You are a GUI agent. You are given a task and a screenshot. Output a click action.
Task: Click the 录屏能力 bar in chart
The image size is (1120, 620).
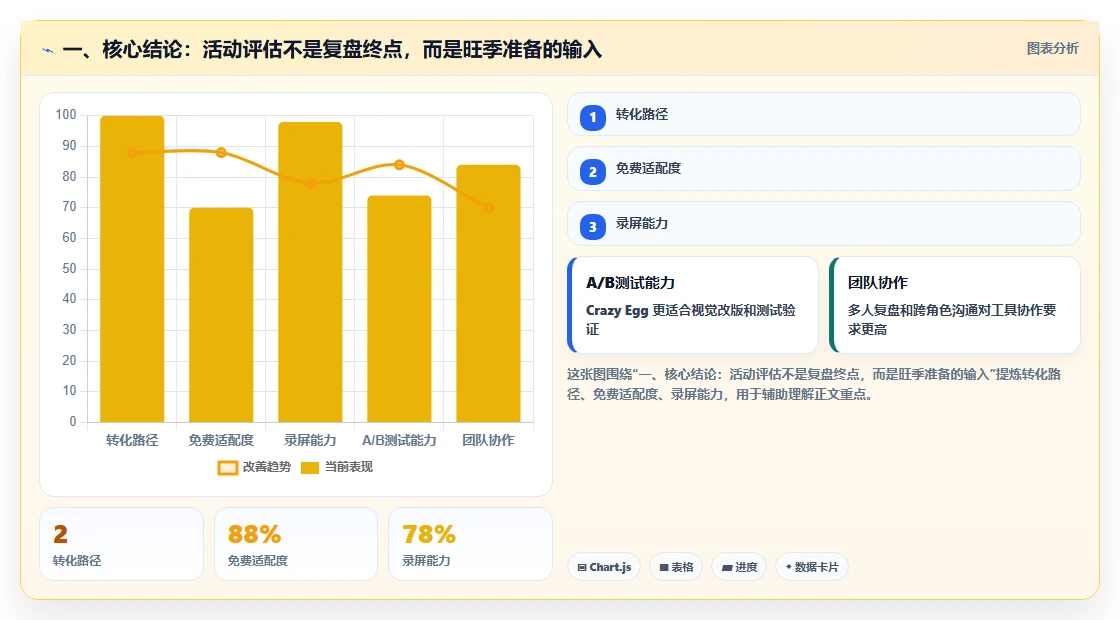click(310, 272)
